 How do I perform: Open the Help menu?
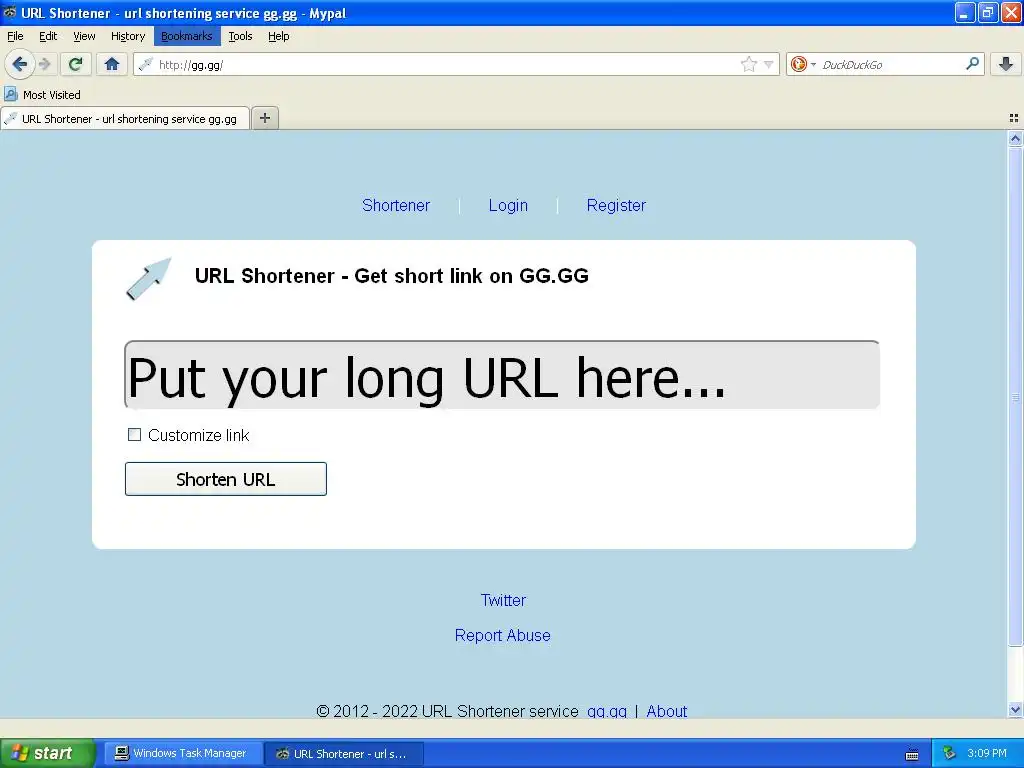pyautogui.click(x=278, y=36)
